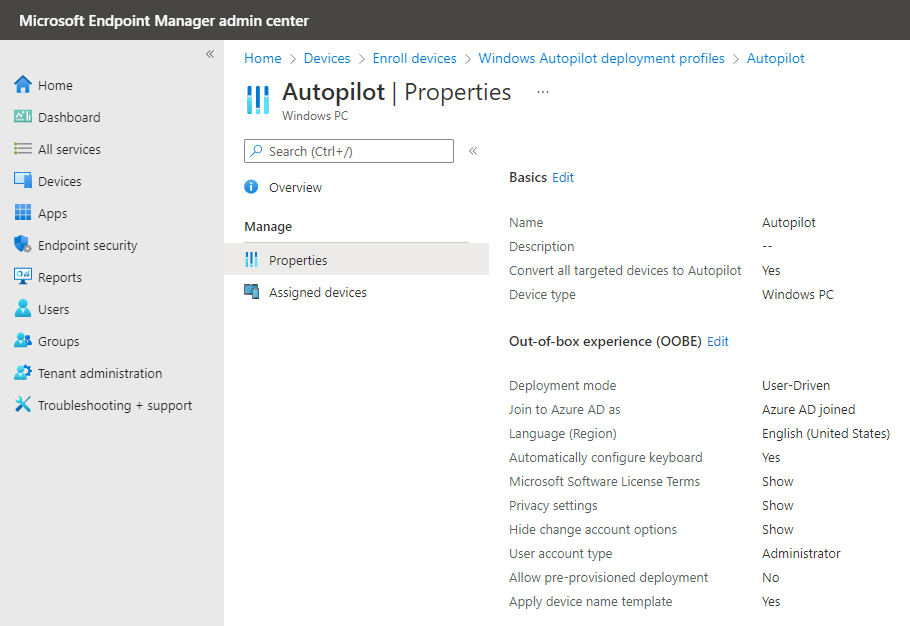Image resolution: width=910 pixels, height=626 pixels.
Task: Click Devices breadcrumb link
Action: 327,58
